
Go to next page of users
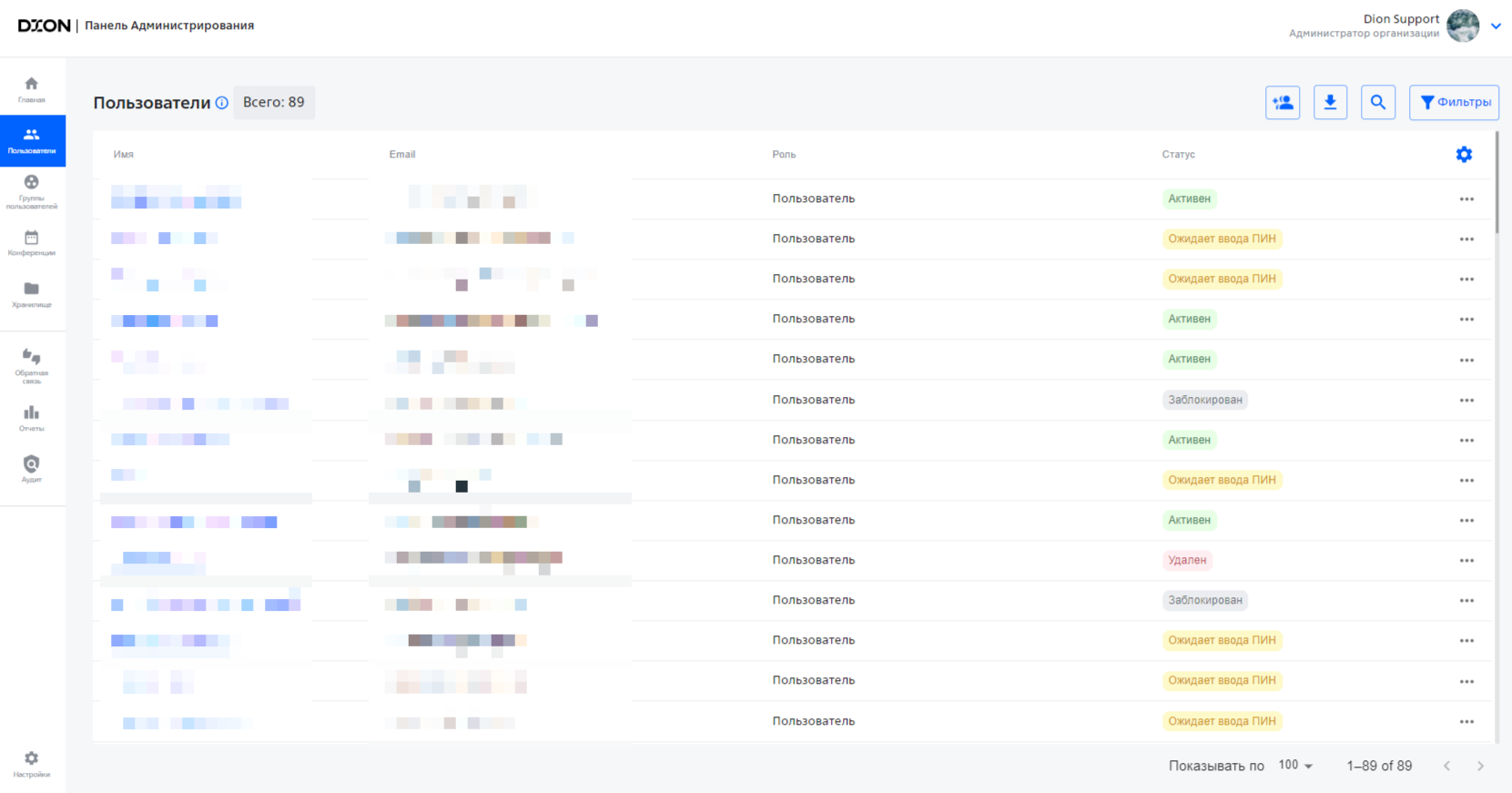[x=1480, y=767]
